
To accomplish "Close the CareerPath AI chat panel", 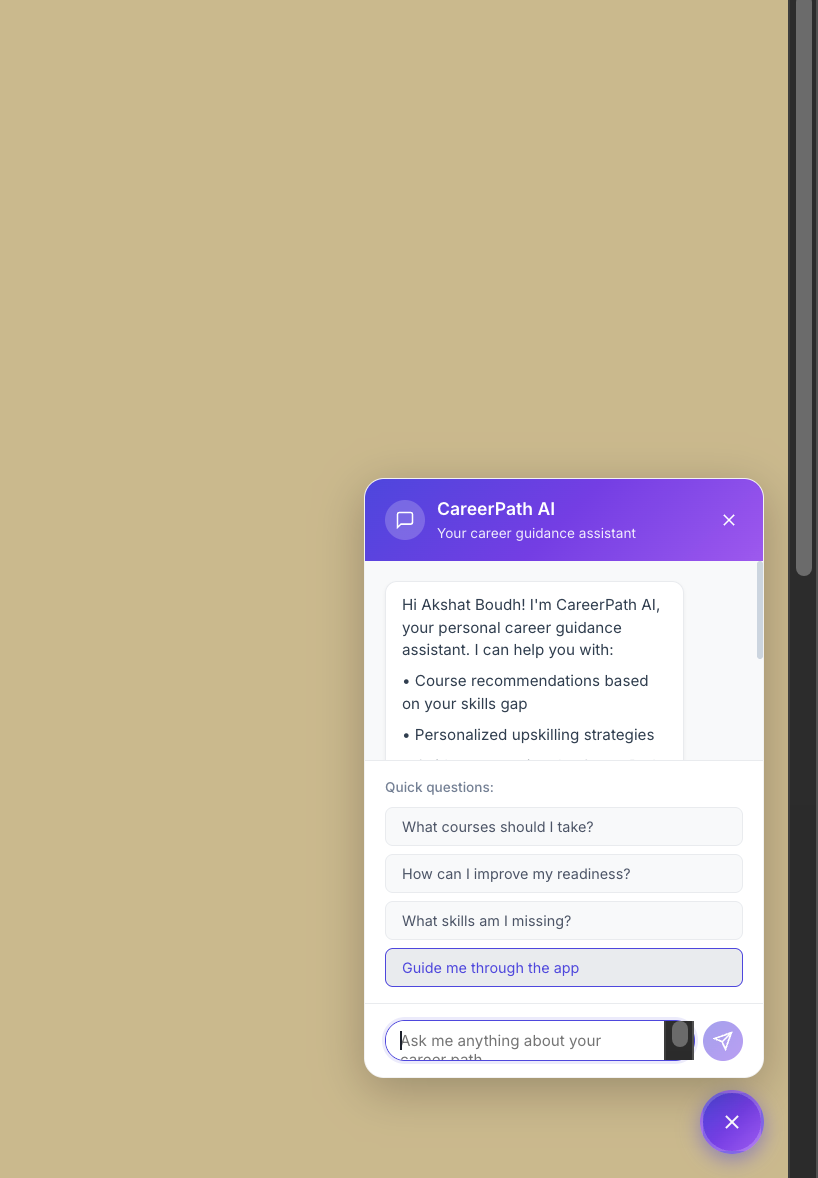I will pos(729,520).
